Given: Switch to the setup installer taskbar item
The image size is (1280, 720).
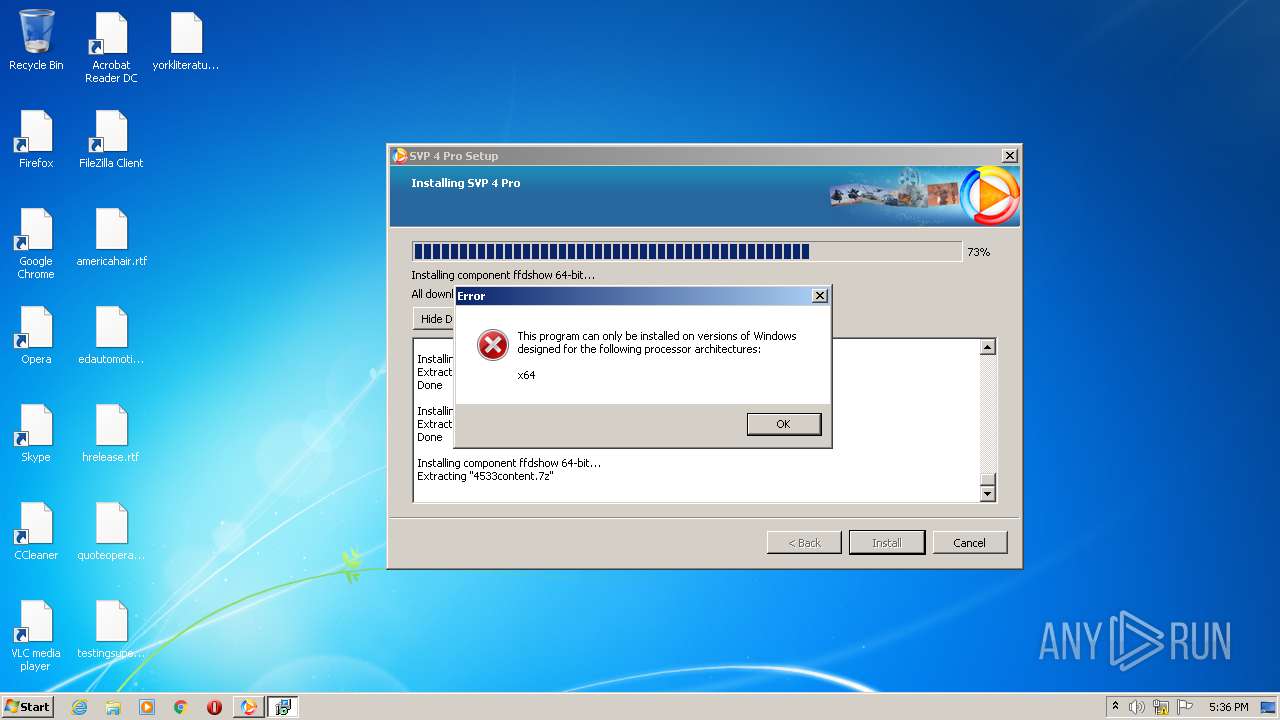Looking at the screenshot, I should (282, 707).
